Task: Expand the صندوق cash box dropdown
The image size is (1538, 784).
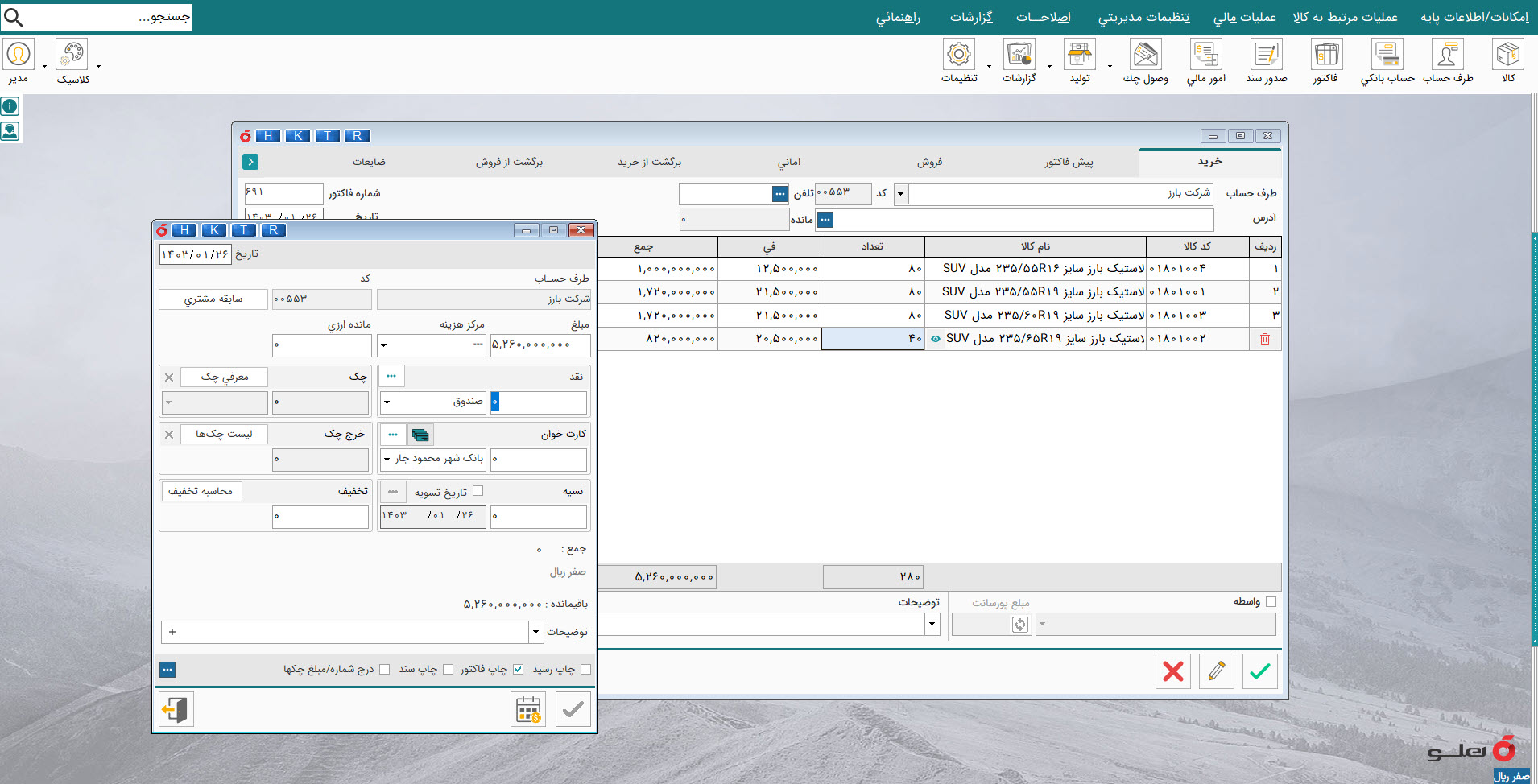Action: [x=387, y=402]
